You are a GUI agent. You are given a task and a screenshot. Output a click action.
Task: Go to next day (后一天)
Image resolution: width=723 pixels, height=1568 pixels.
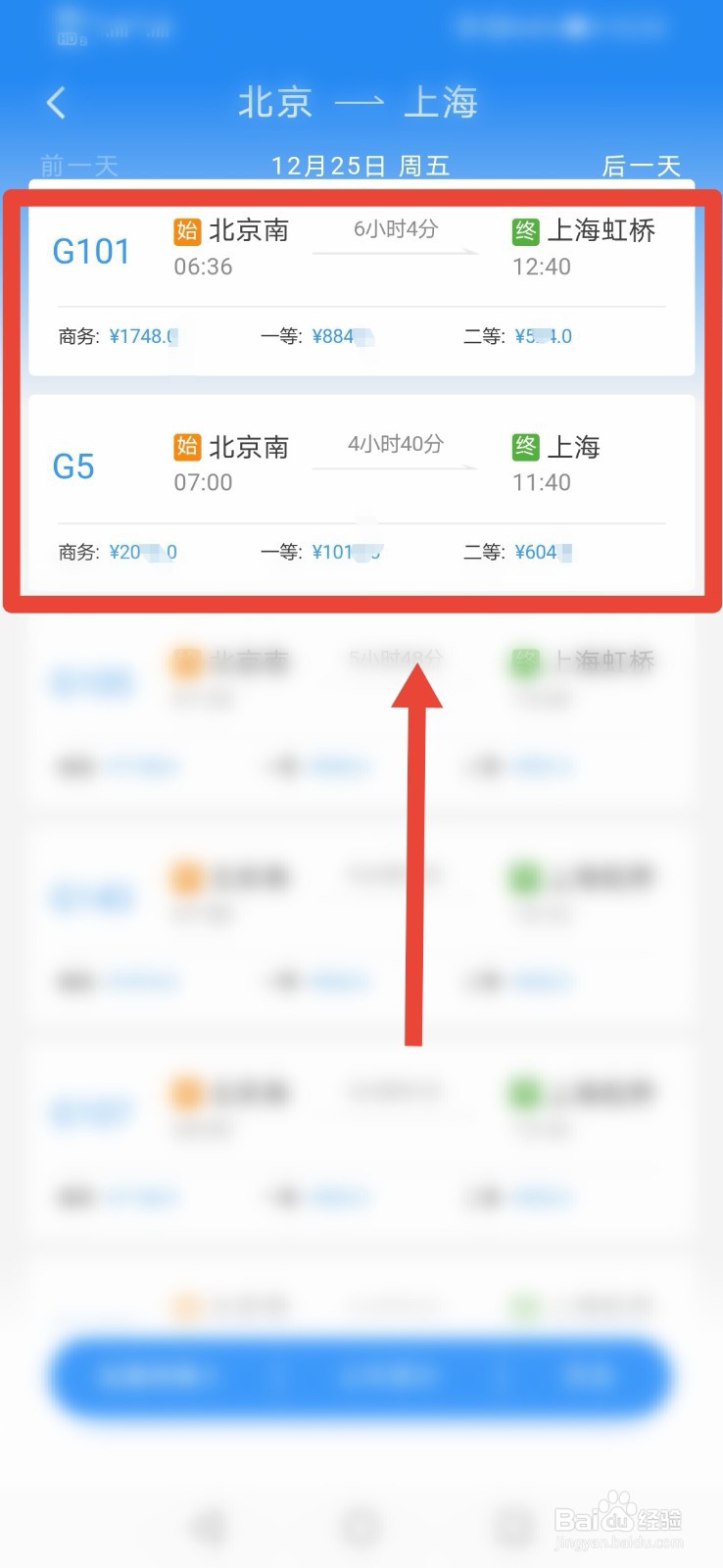[x=642, y=166]
